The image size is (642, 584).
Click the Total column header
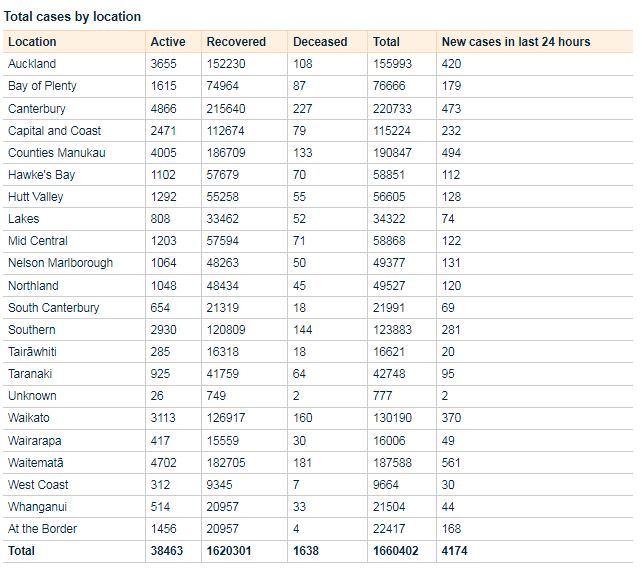386,42
